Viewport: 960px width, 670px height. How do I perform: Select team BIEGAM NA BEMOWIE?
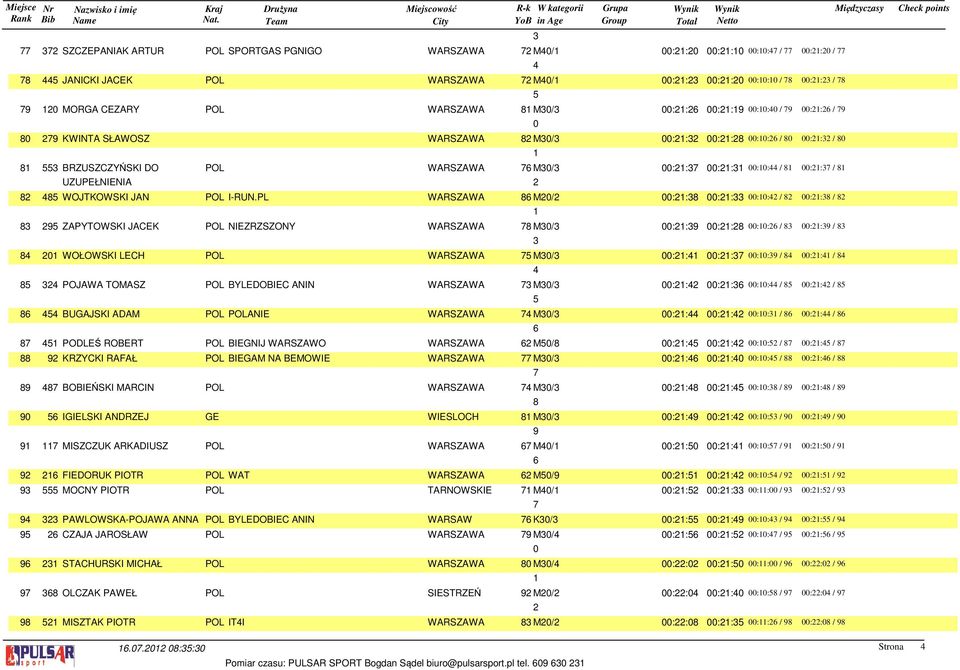pos(279,358)
